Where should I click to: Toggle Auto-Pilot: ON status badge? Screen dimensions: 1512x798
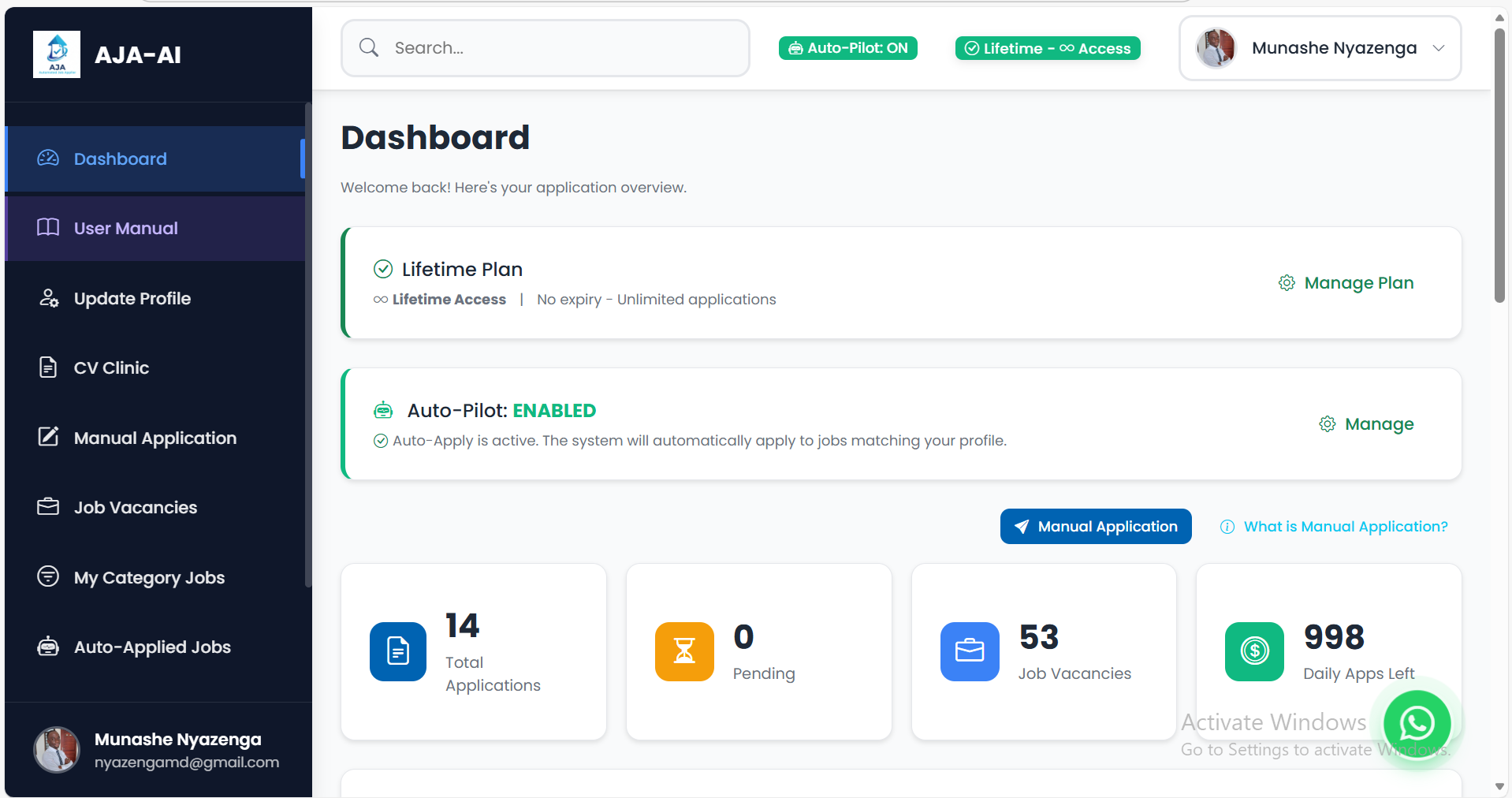click(x=847, y=47)
